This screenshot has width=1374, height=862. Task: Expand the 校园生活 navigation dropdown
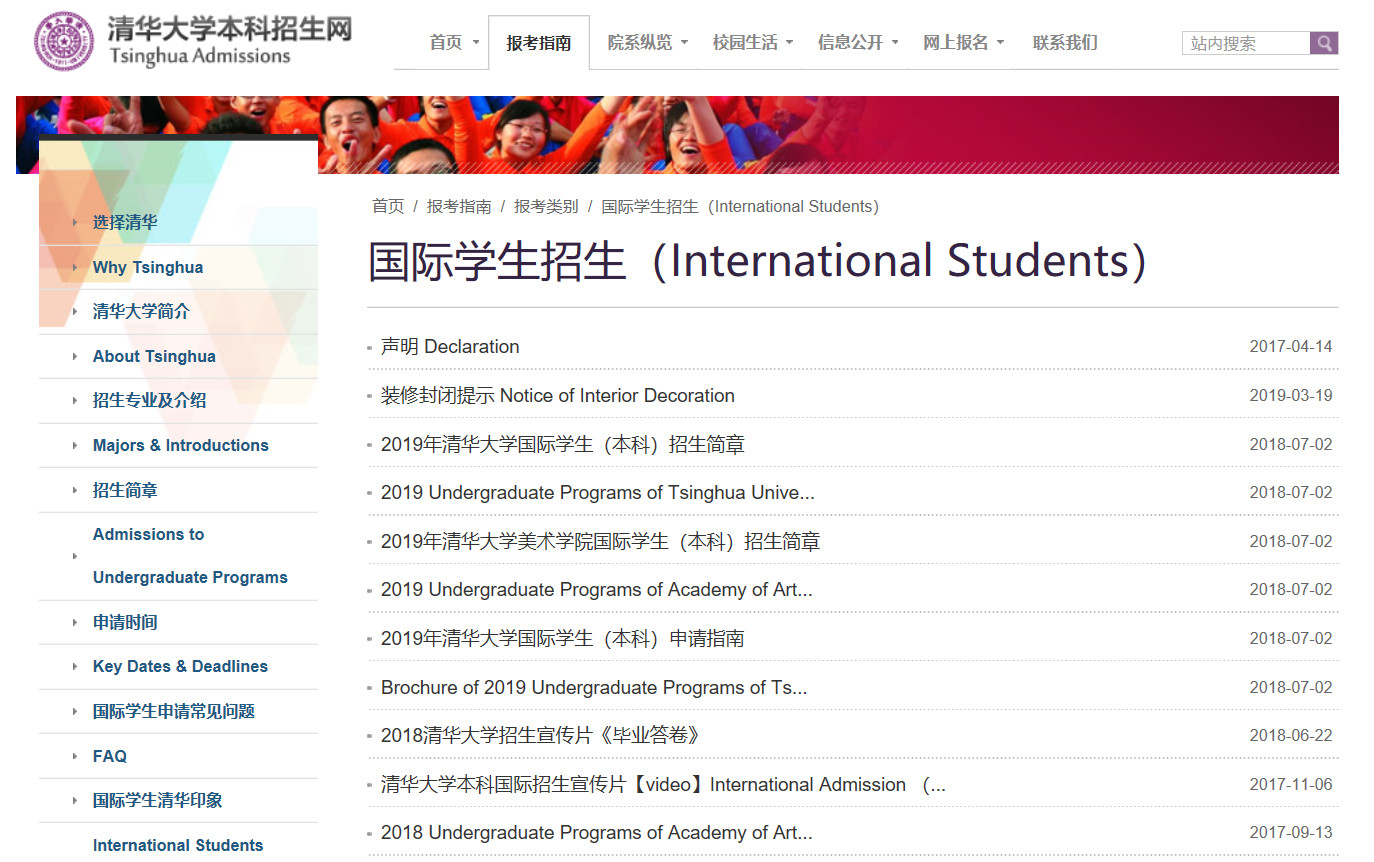[x=752, y=42]
